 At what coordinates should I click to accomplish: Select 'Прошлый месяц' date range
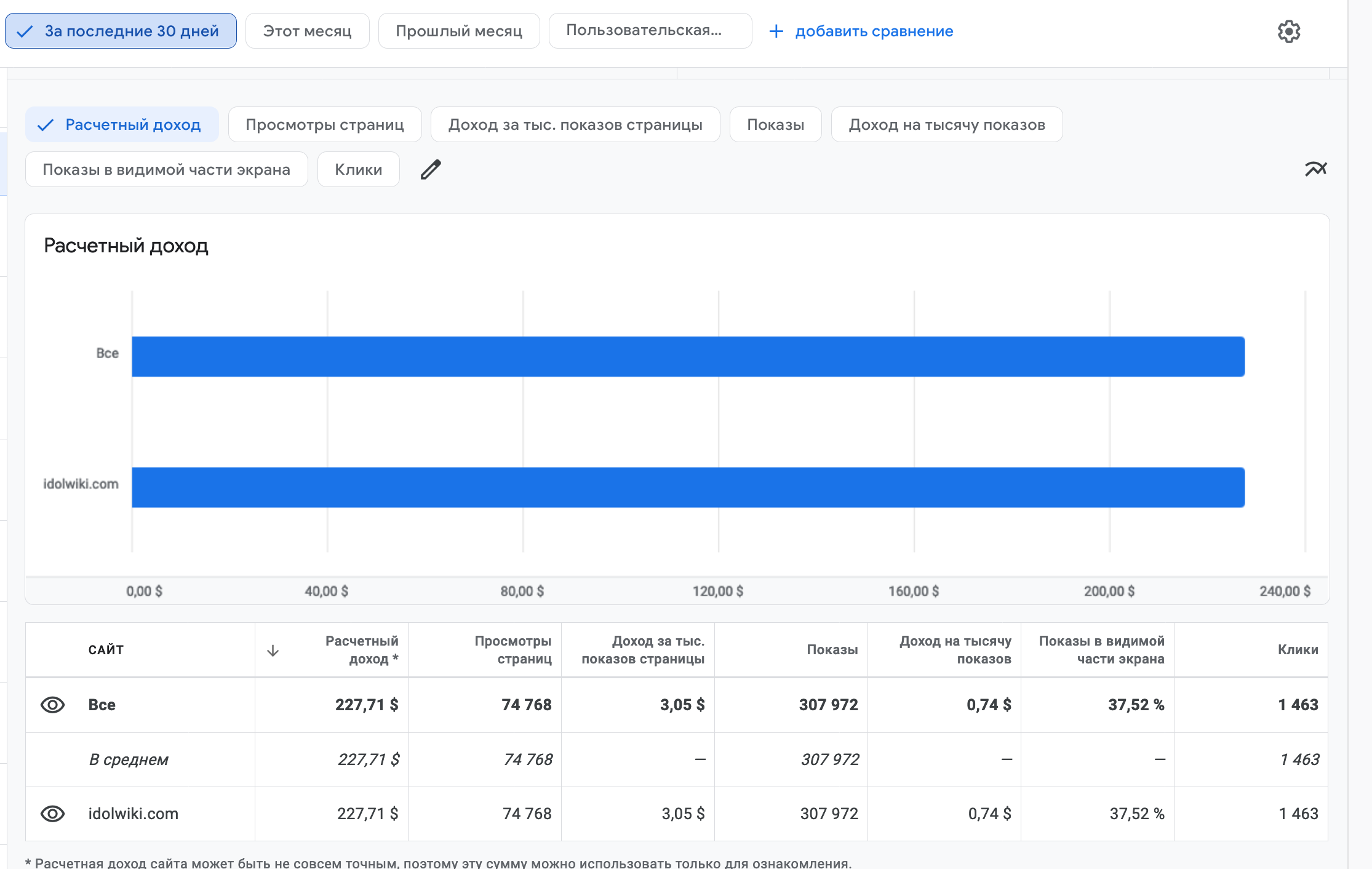coord(458,31)
